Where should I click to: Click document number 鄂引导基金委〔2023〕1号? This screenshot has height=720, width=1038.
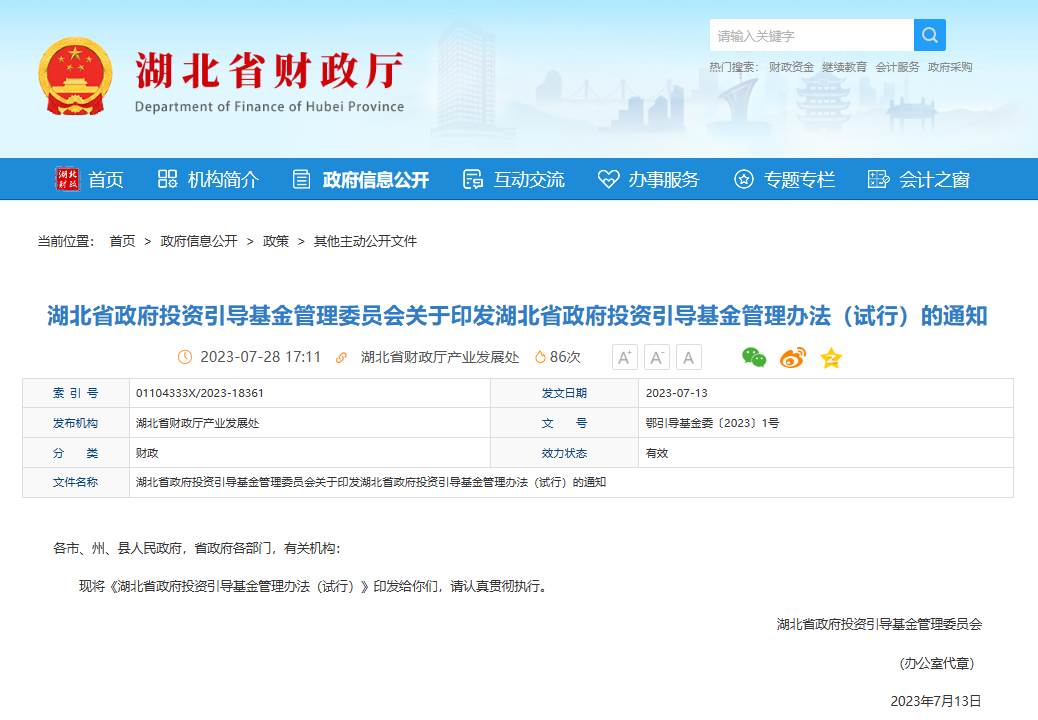pos(712,424)
